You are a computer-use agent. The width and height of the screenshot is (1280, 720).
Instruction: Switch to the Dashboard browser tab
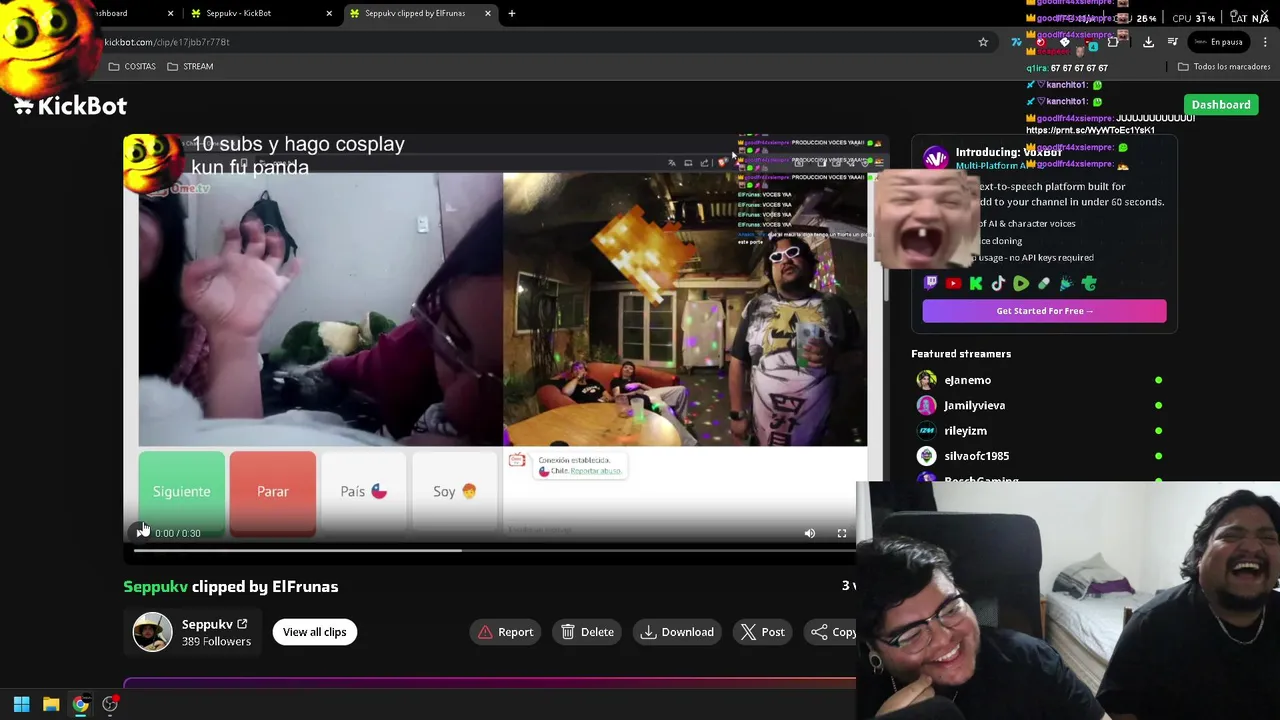(110, 13)
